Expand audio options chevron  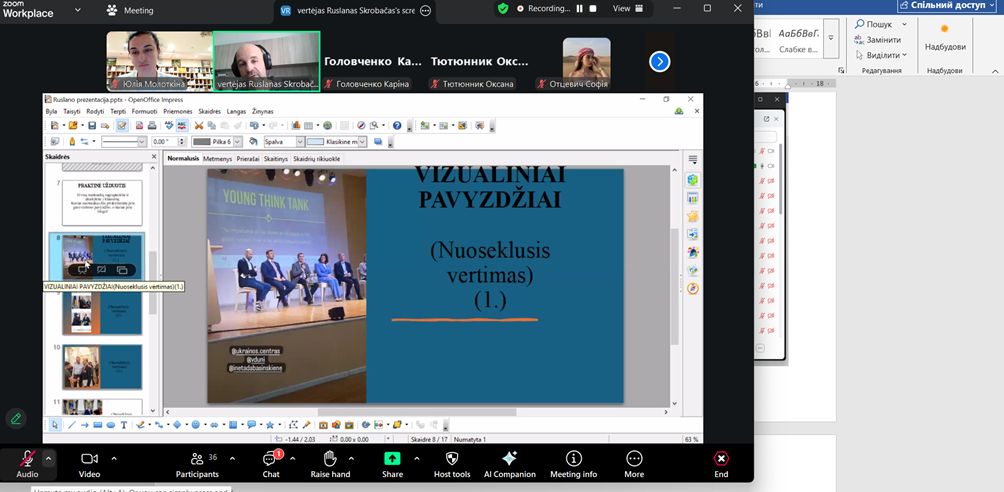tap(49, 458)
